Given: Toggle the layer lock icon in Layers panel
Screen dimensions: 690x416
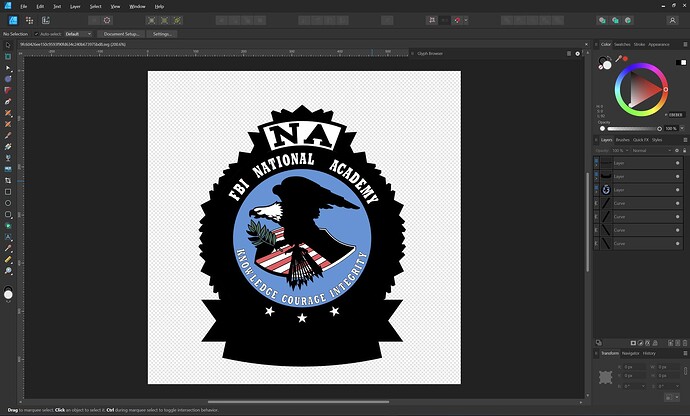Looking at the screenshot, I should [x=684, y=151].
